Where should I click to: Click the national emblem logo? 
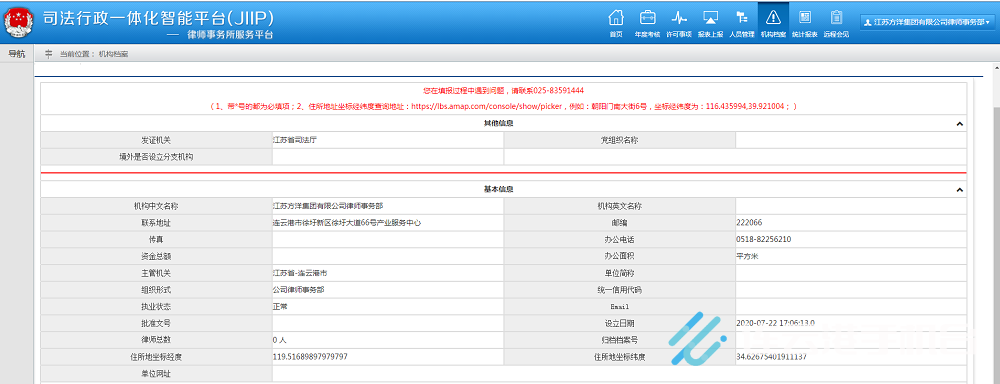(19, 23)
